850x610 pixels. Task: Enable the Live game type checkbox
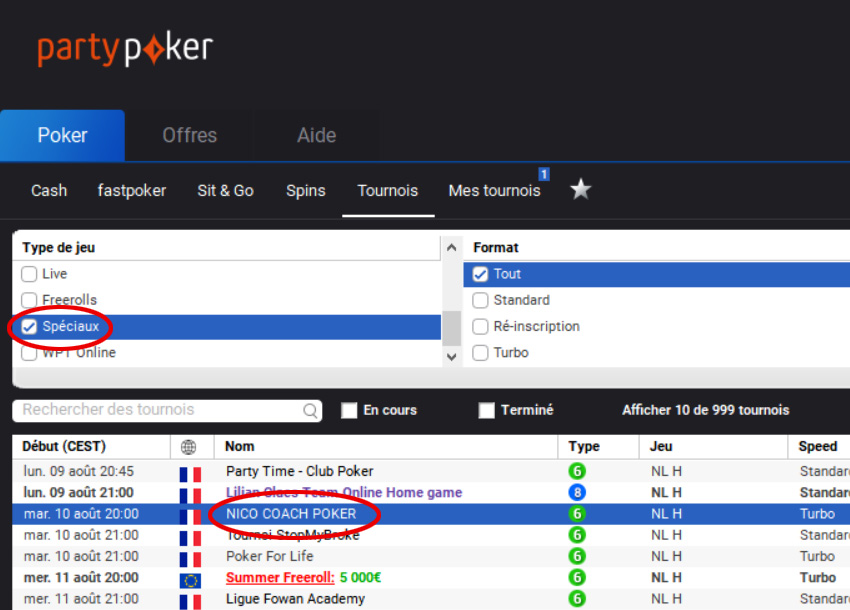click(29, 274)
